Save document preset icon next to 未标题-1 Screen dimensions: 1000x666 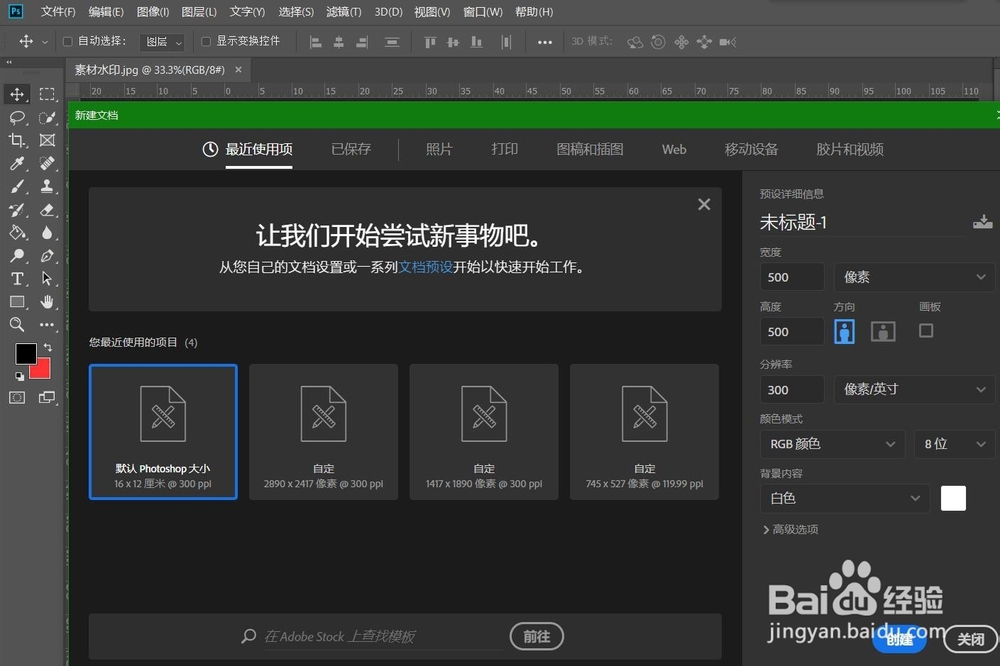[982, 222]
